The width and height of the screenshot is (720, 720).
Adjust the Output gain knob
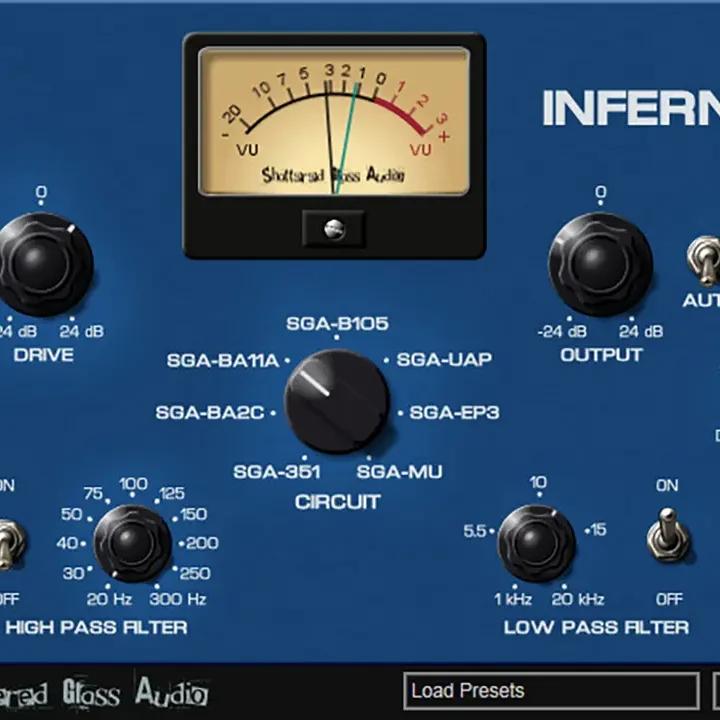pos(601,264)
